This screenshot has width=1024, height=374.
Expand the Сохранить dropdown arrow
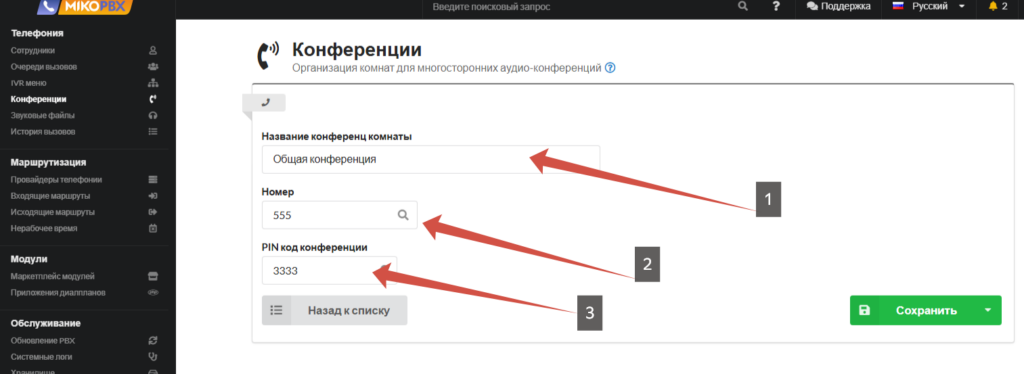pyautogui.click(x=987, y=311)
